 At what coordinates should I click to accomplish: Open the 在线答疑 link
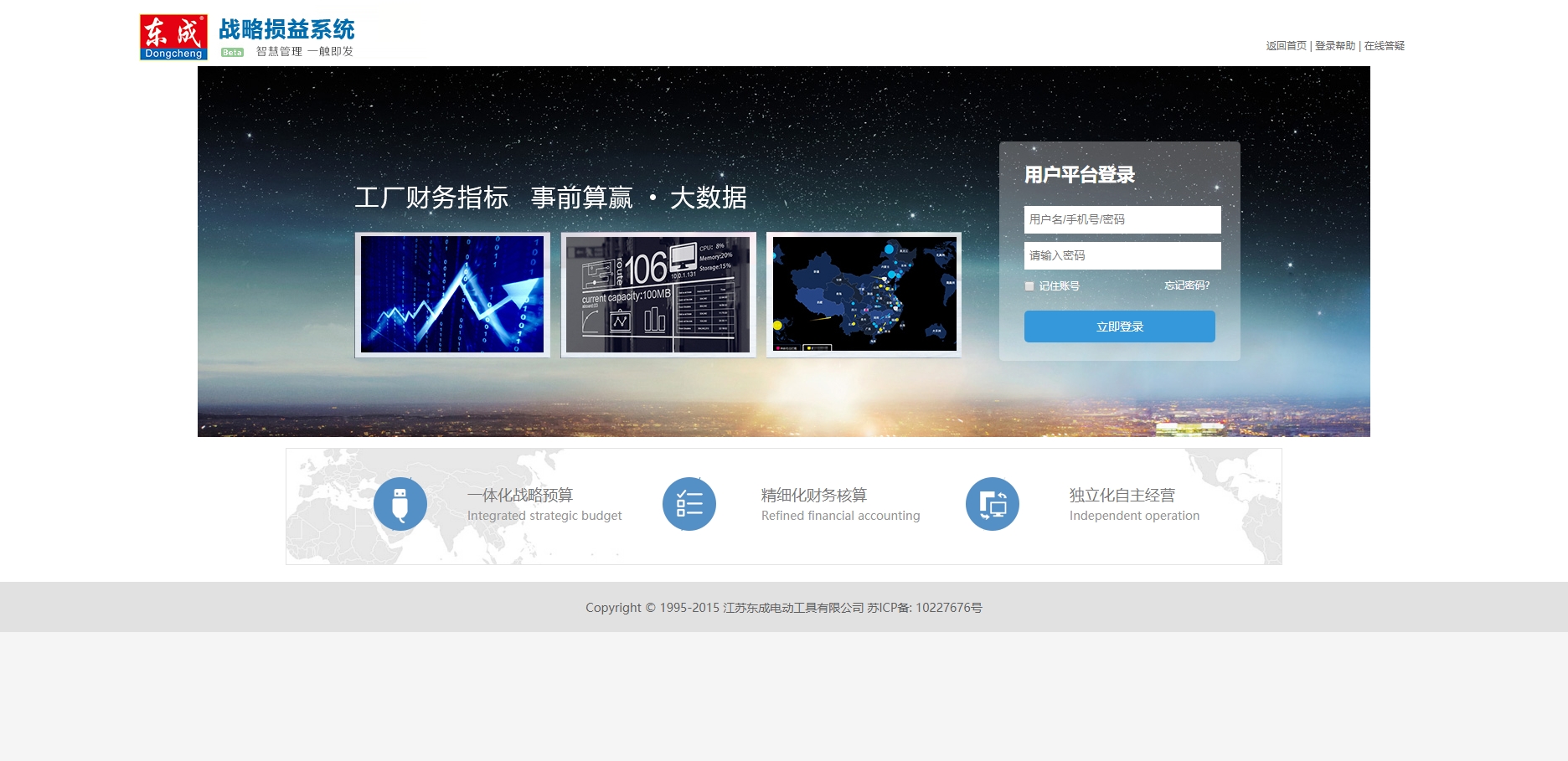[x=1385, y=46]
